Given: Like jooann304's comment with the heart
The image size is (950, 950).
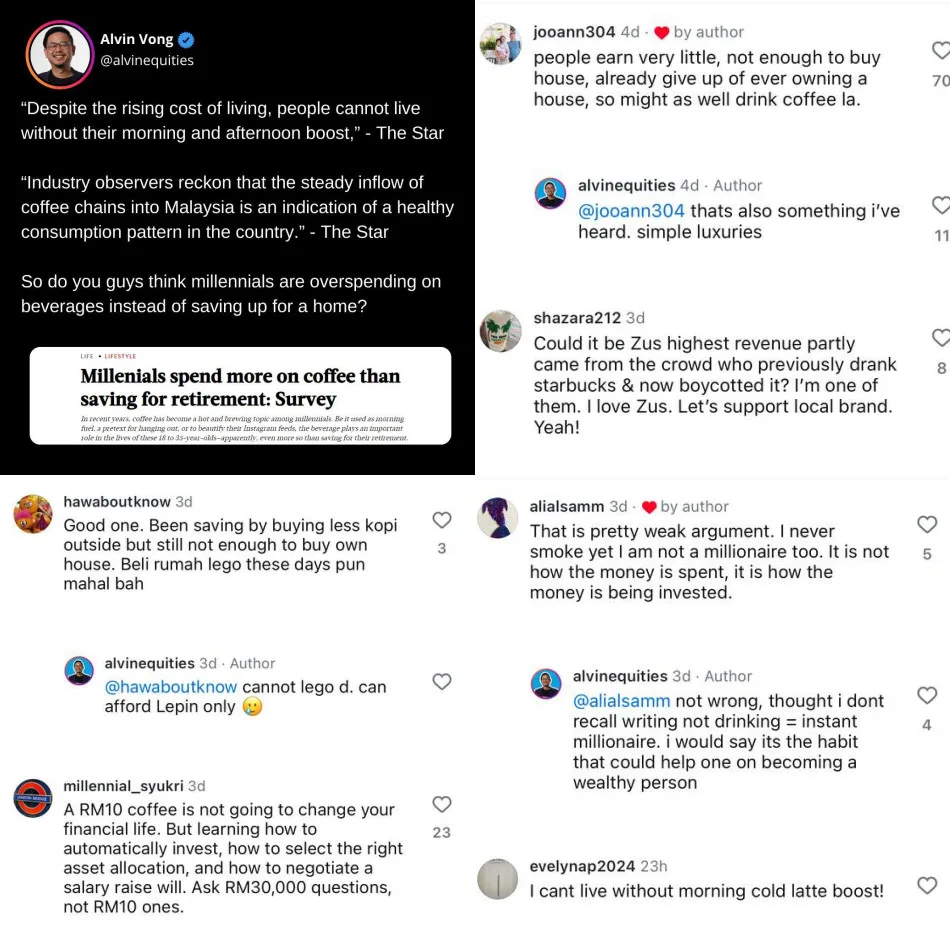Looking at the screenshot, I should [x=941, y=50].
